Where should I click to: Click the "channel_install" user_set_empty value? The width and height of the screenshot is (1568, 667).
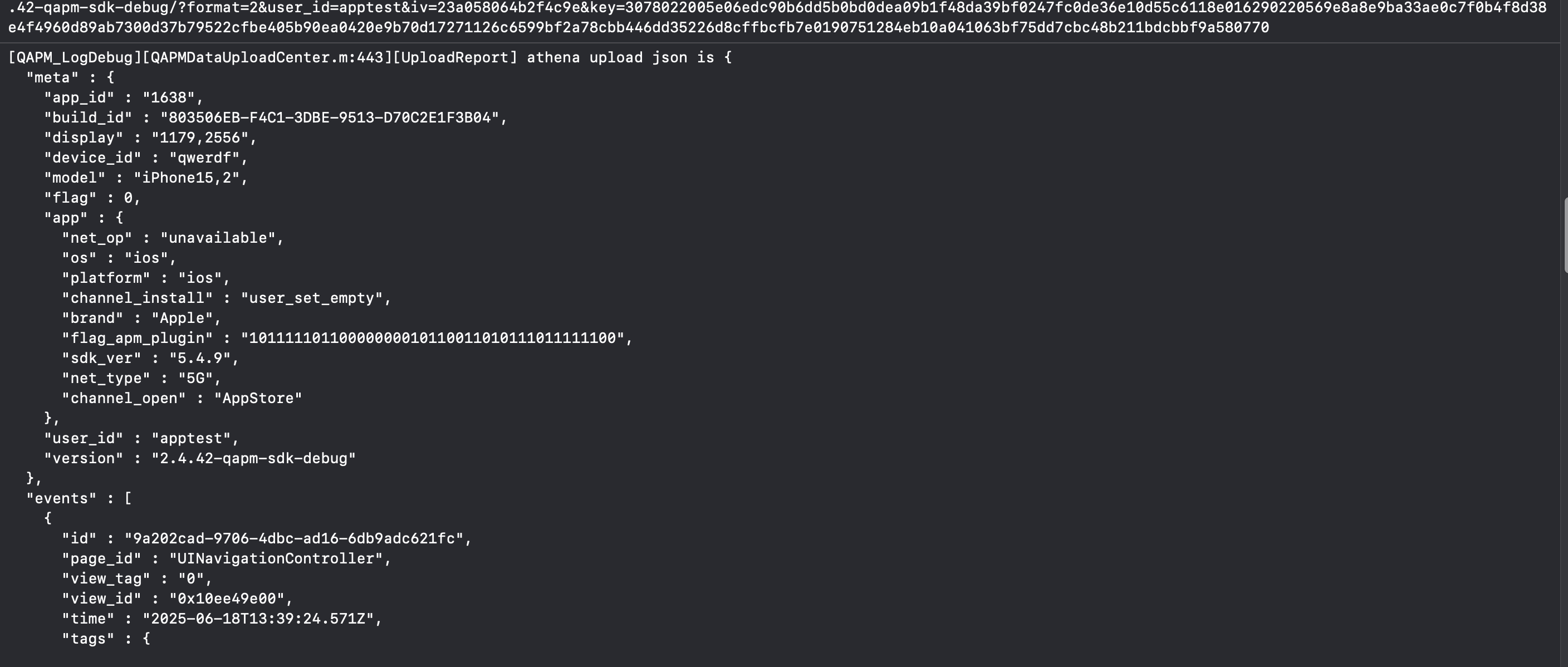[x=312, y=298]
